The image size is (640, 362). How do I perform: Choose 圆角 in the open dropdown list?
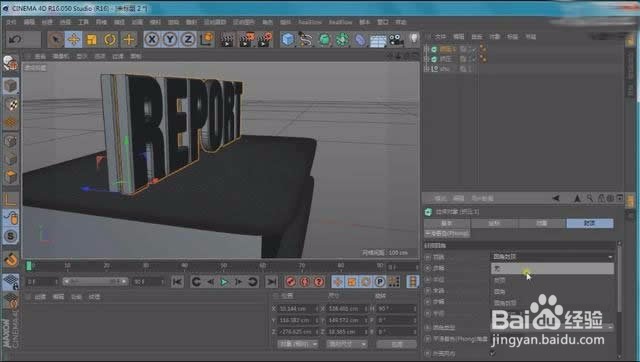[x=552, y=291]
